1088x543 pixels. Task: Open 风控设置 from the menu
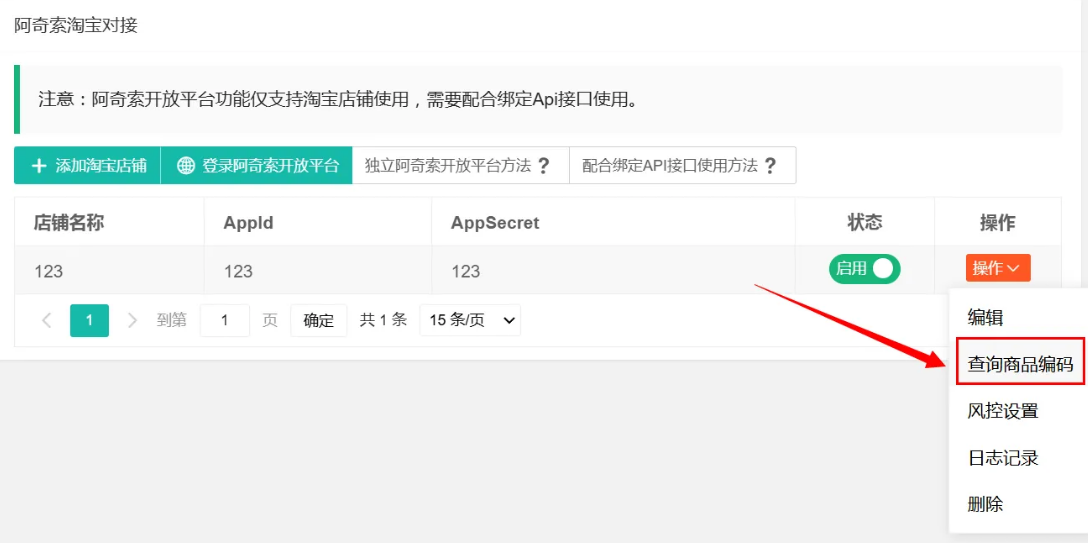[x=1003, y=411]
